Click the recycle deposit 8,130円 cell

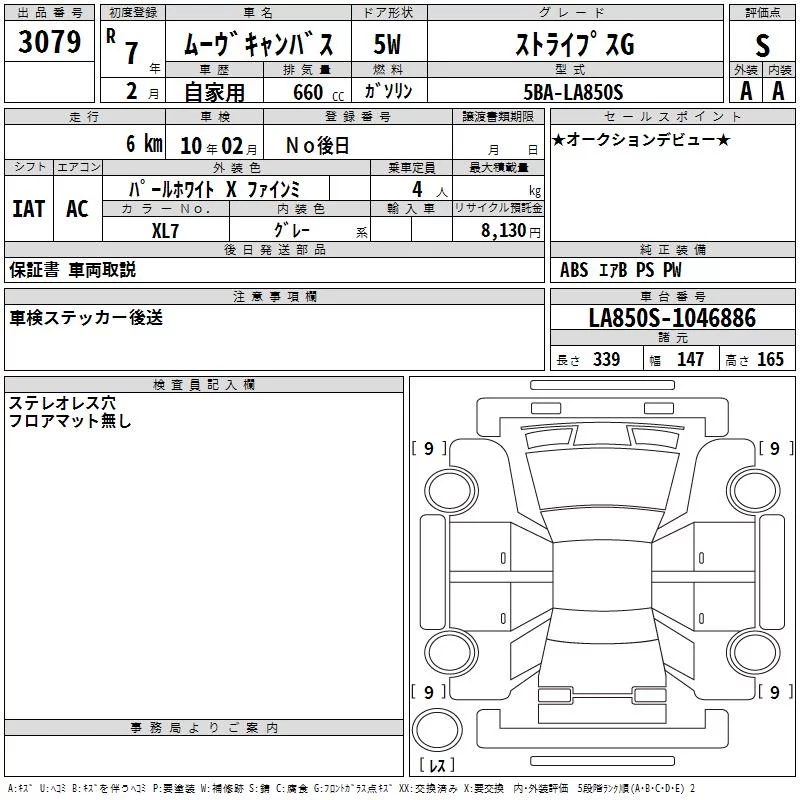(498, 230)
